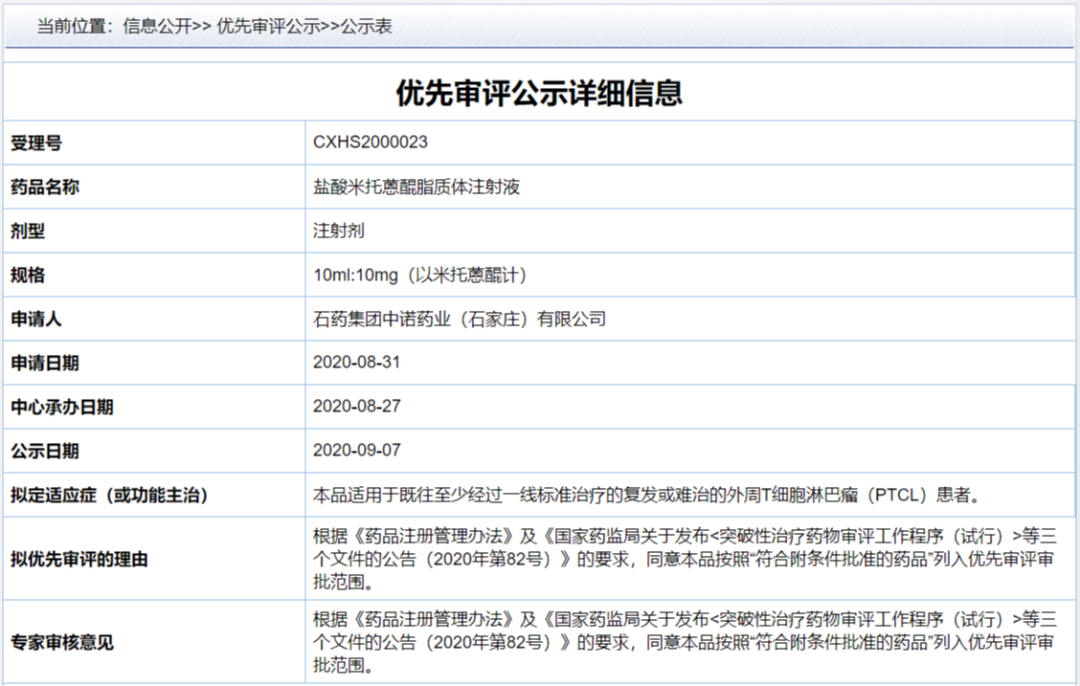Click the 信息公开 breadcrumb link
1080x686 pixels.
tap(157, 26)
